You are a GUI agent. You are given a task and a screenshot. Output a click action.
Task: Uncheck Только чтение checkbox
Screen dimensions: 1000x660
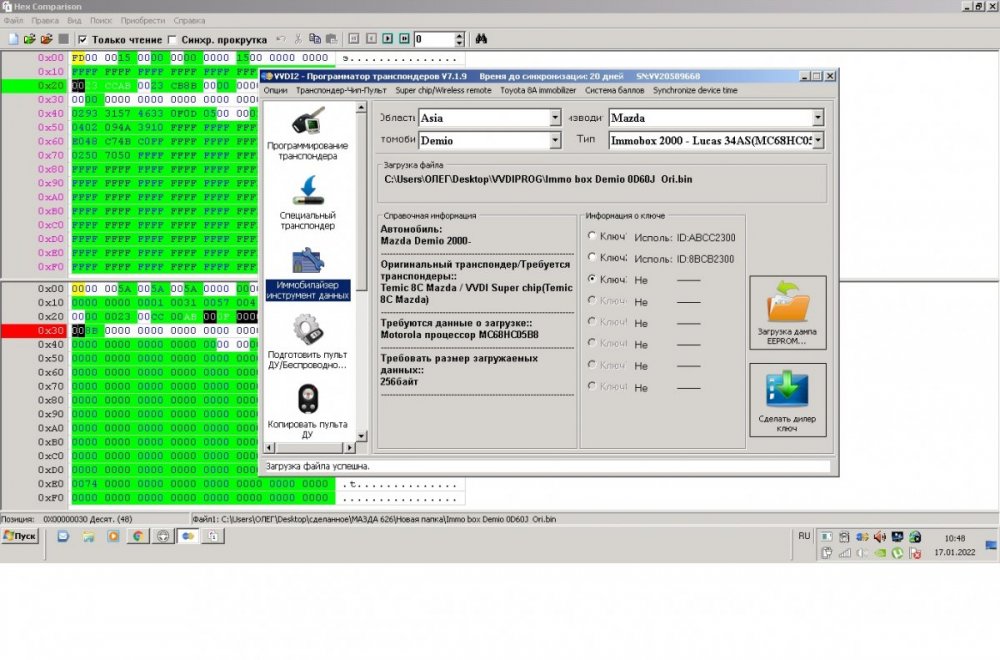point(82,40)
